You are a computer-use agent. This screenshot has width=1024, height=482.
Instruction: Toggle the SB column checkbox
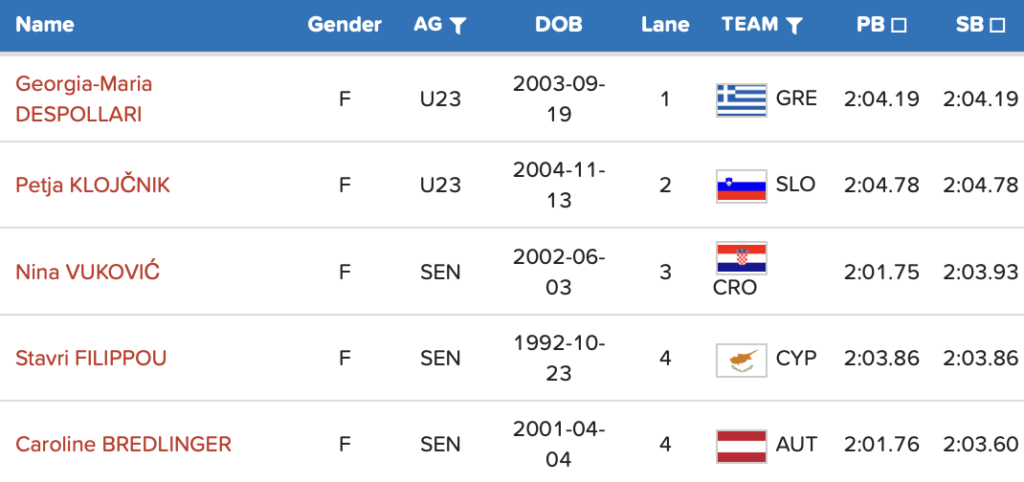click(x=996, y=26)
